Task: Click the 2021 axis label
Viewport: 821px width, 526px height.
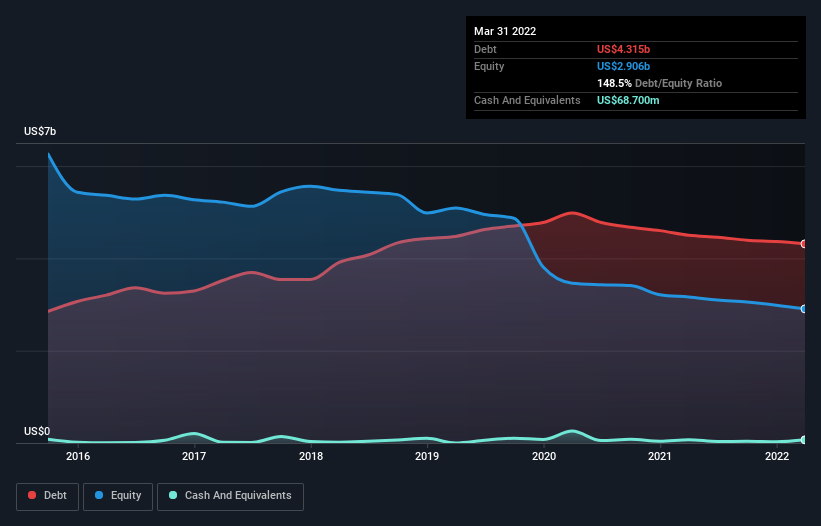Action: (x=660, y=456)
